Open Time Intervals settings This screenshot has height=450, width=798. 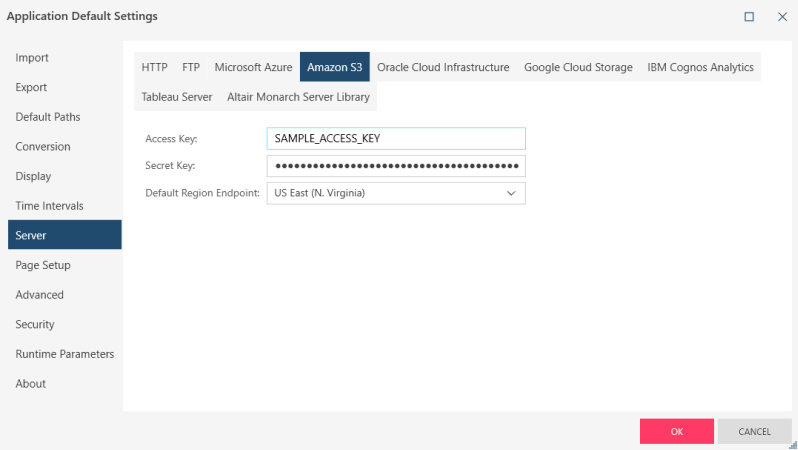pyautogui.click(x=49, y=206)
